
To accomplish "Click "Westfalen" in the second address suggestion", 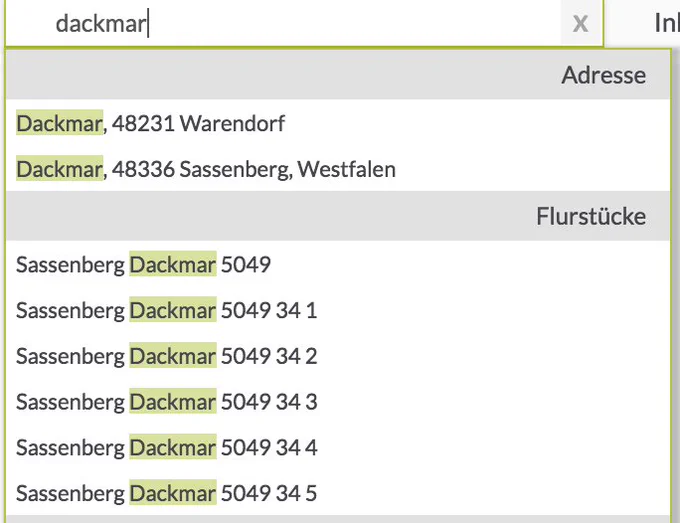I will 347,169.
